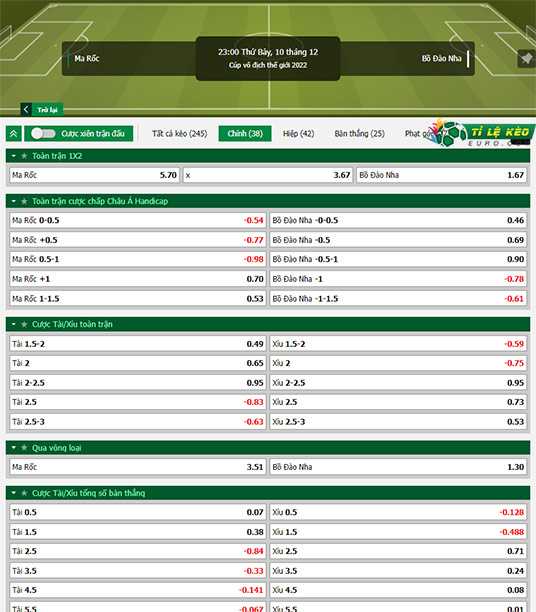536x612 pixels.
Task: Toggle the Cược xiên trận đấu switch
Action: click(43, 133)
